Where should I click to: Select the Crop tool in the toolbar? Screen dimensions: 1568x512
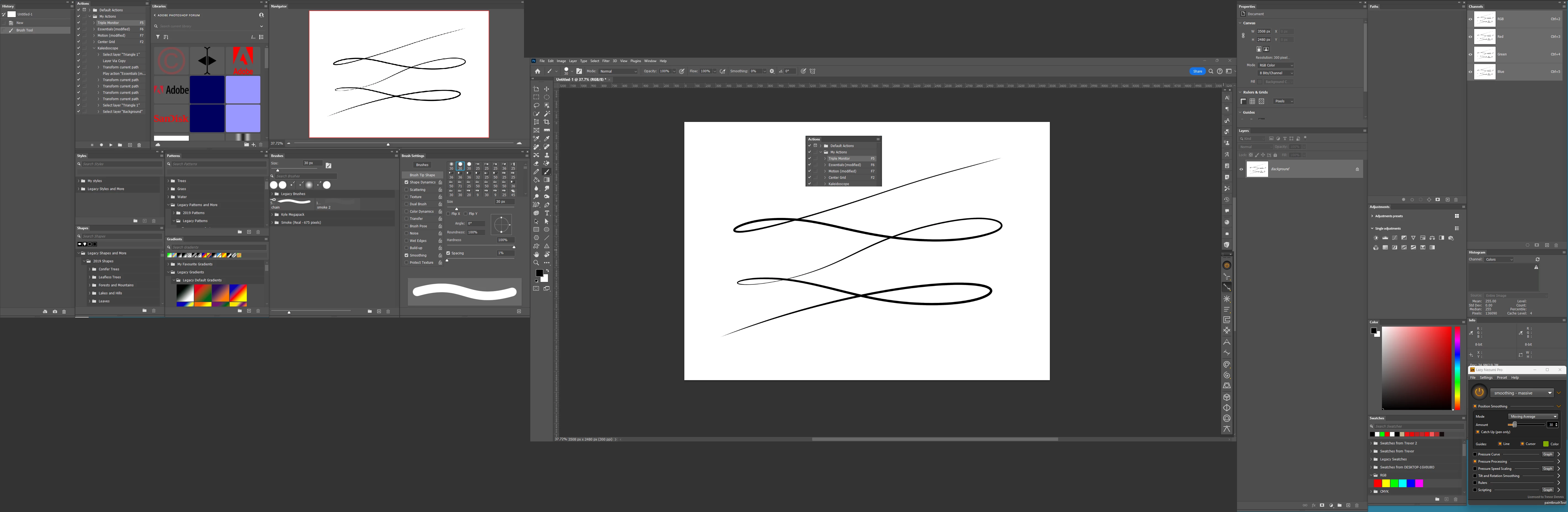[x=547, y=122]
